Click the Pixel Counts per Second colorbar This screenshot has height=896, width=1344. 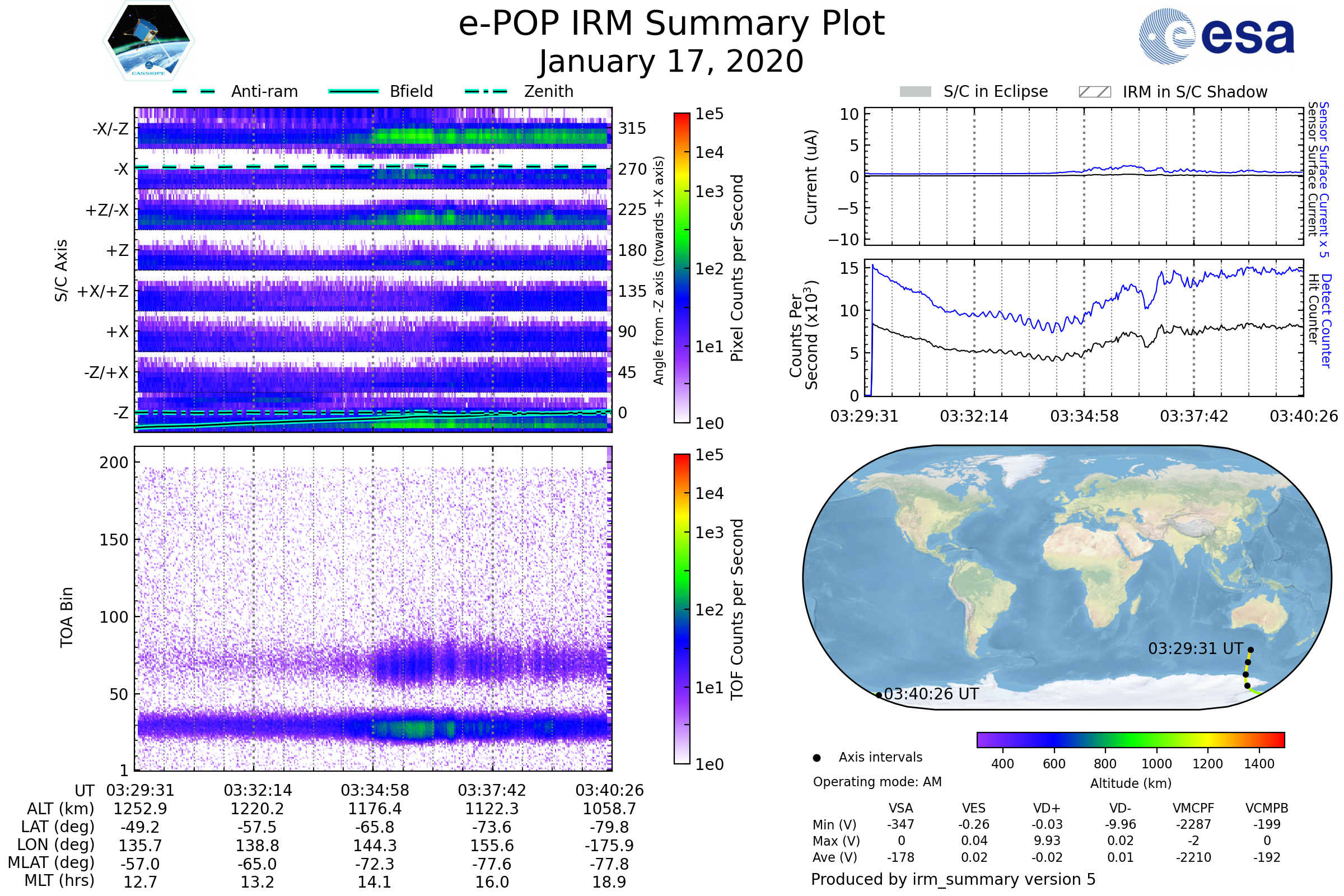[x=682, y=268]
